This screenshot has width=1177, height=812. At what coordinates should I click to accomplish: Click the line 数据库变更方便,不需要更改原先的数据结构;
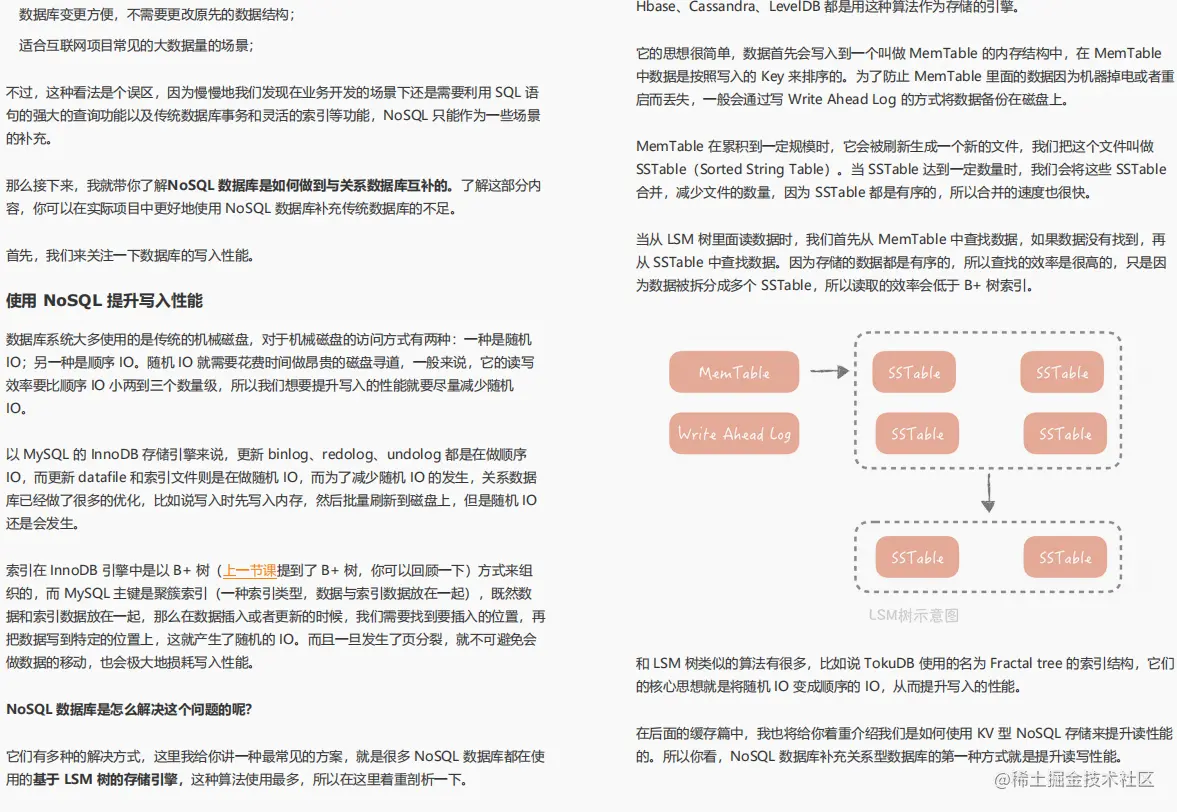coord(157,15)
